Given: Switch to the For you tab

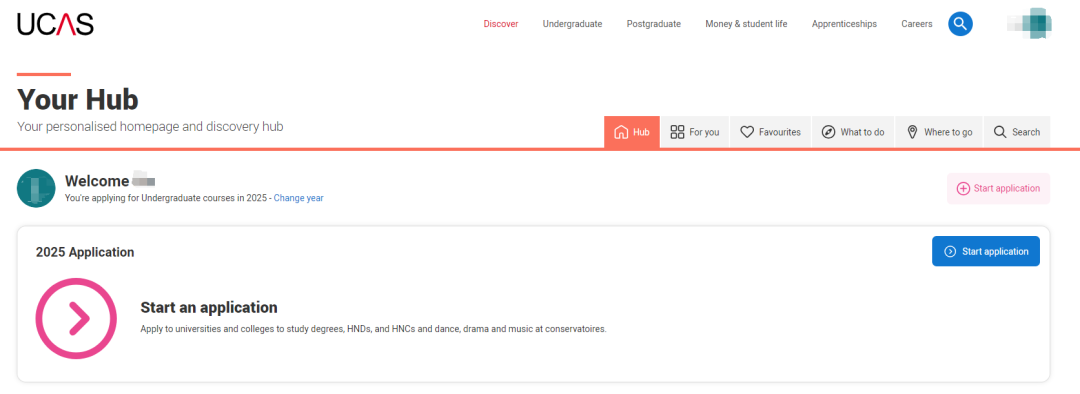Looking at the screenshot, I should pos(694,132).
